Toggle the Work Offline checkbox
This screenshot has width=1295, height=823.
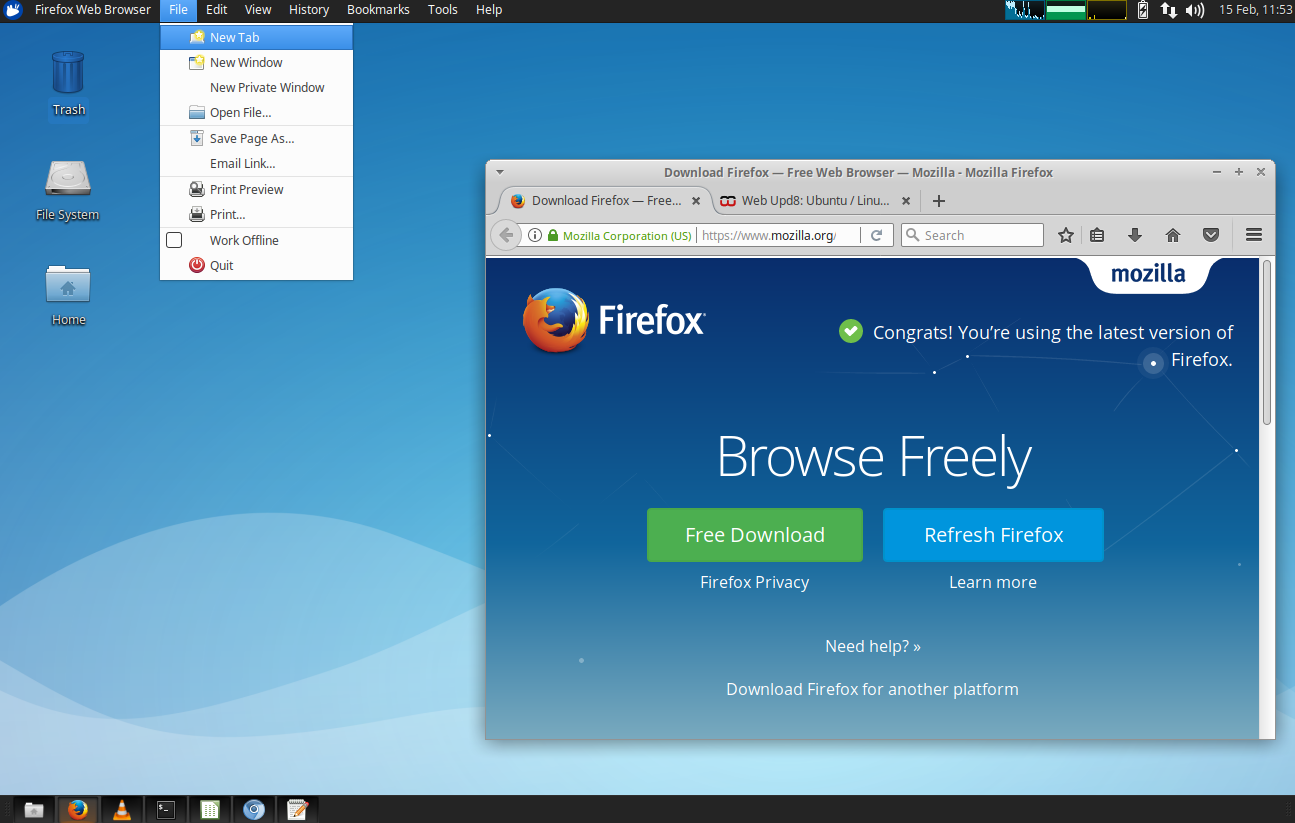[174, 240]
